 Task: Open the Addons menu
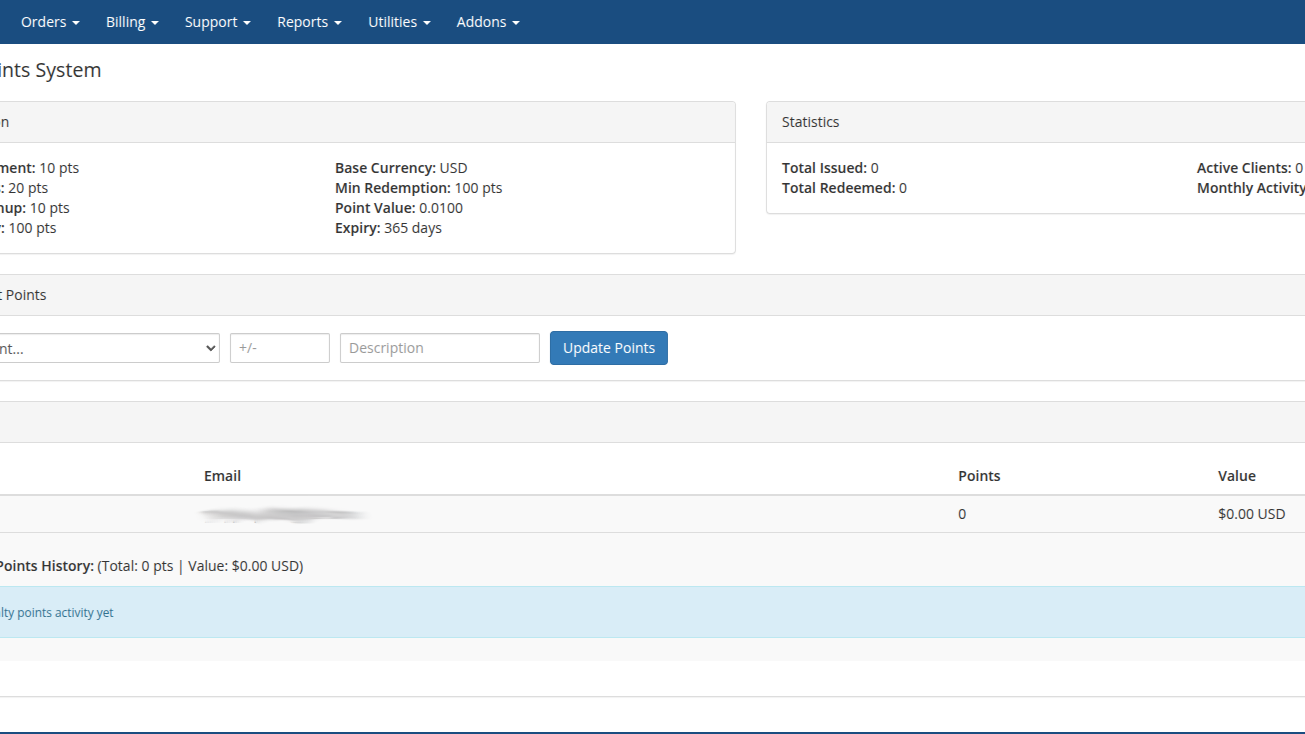(487, 22)
